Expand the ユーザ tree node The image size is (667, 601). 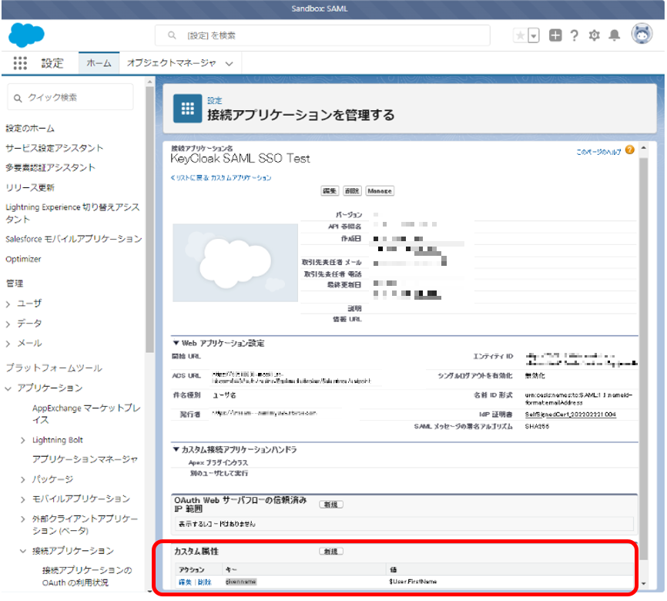[x=8, y=304]
